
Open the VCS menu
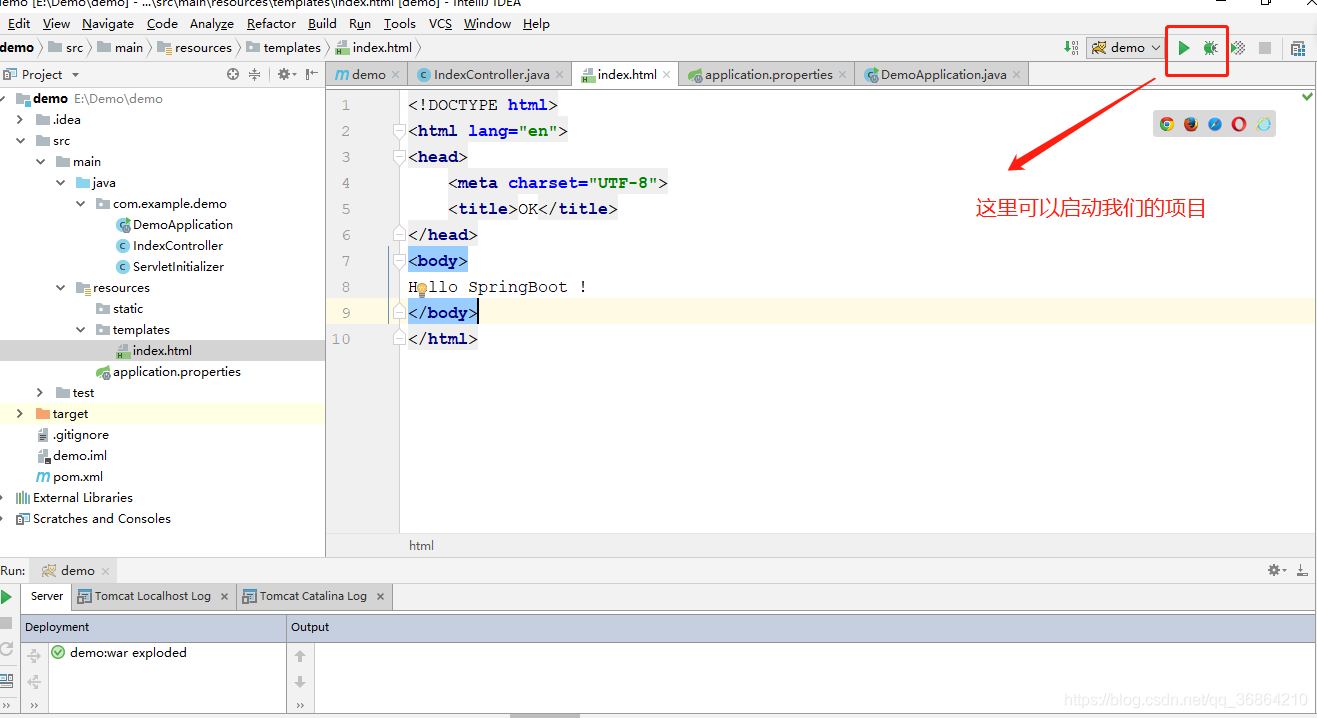tap(440, 23)
